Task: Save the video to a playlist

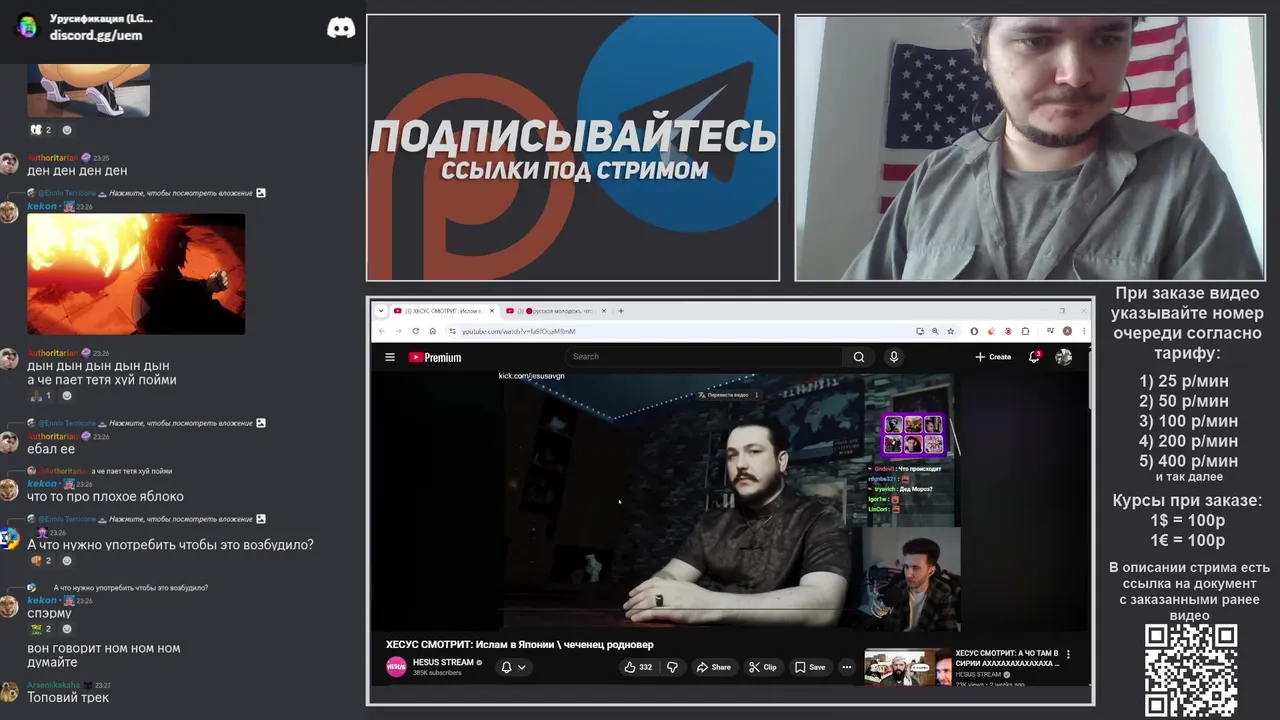Action: 810,667
